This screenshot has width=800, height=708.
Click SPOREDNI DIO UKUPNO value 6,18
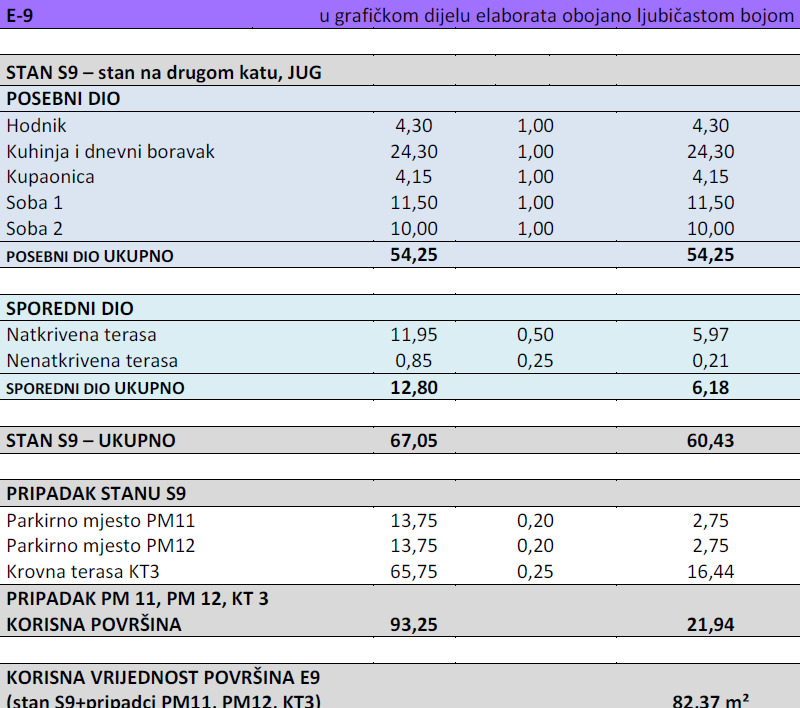pyautogui.click(x=710, y=388)
